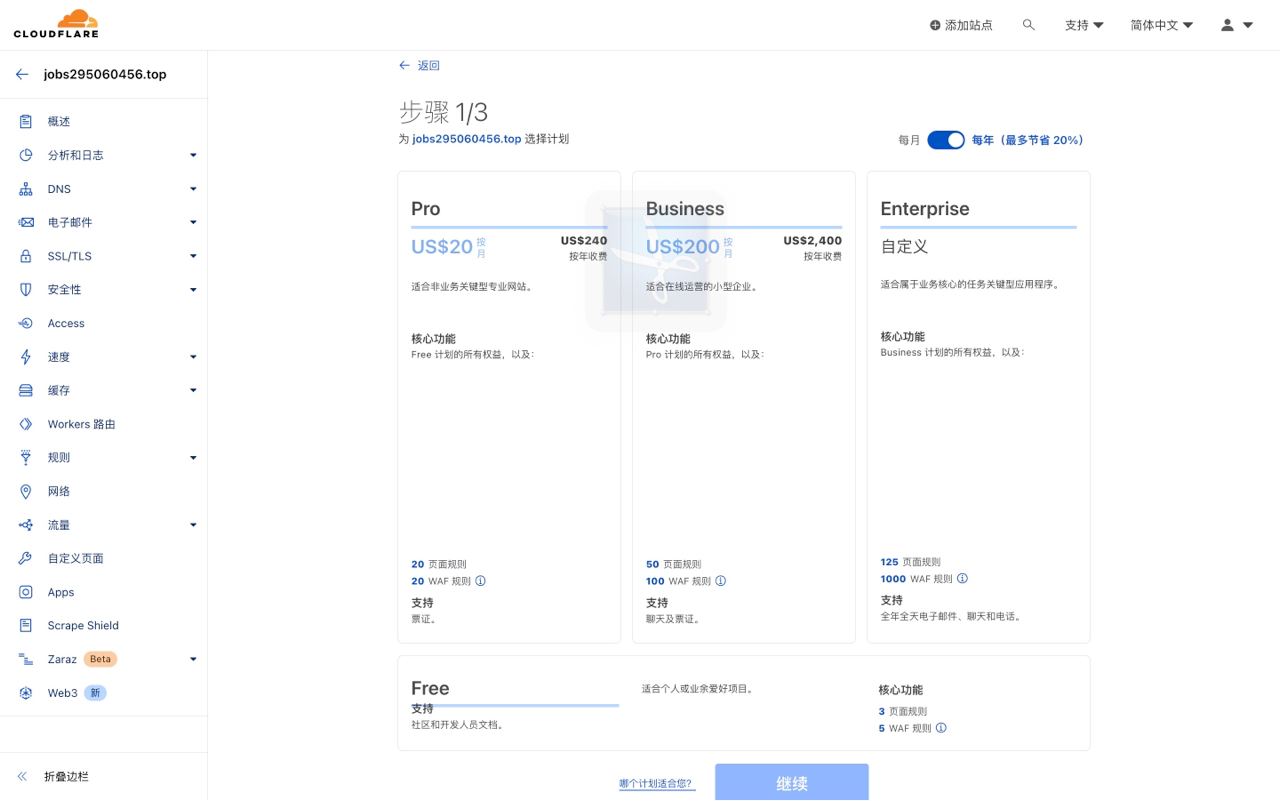Click the Access icon in sidebar
Viewport: 1280px width, 801px height.
pyautogui.click(x=26, y=323)
